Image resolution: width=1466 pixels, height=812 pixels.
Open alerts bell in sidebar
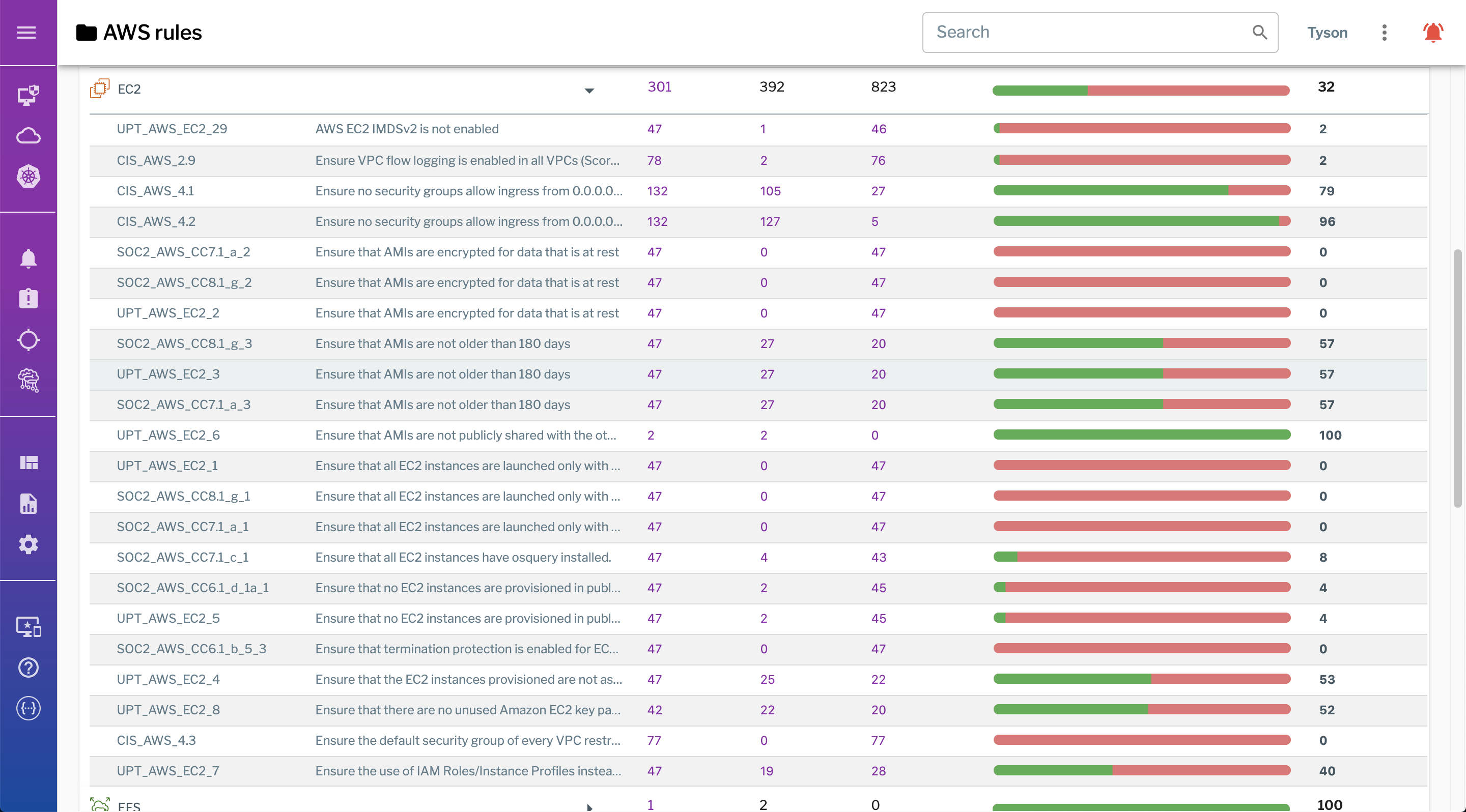[x=28, y=259]
